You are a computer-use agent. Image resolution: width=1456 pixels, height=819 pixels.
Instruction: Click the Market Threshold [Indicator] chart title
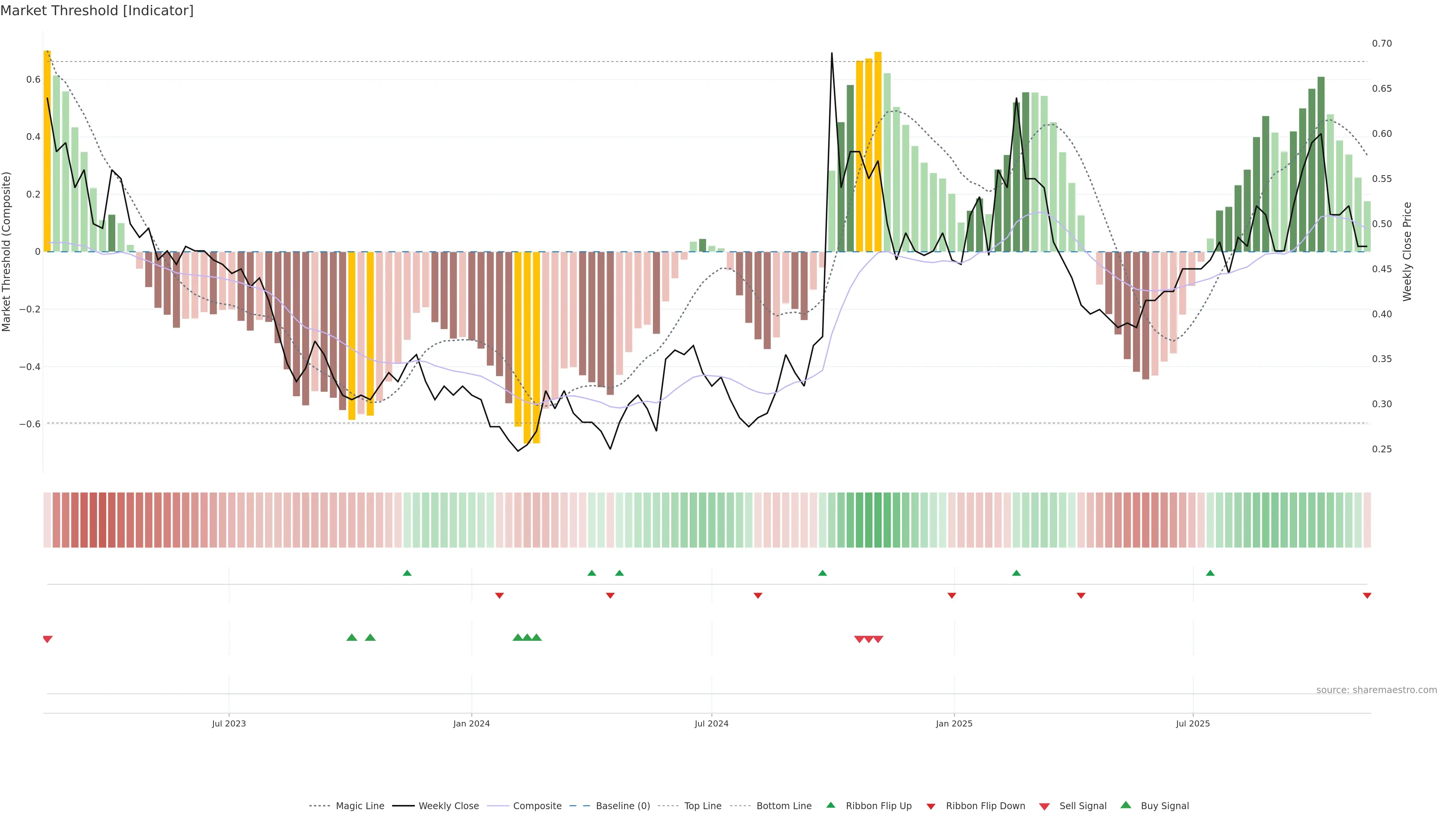click(97, 11)
